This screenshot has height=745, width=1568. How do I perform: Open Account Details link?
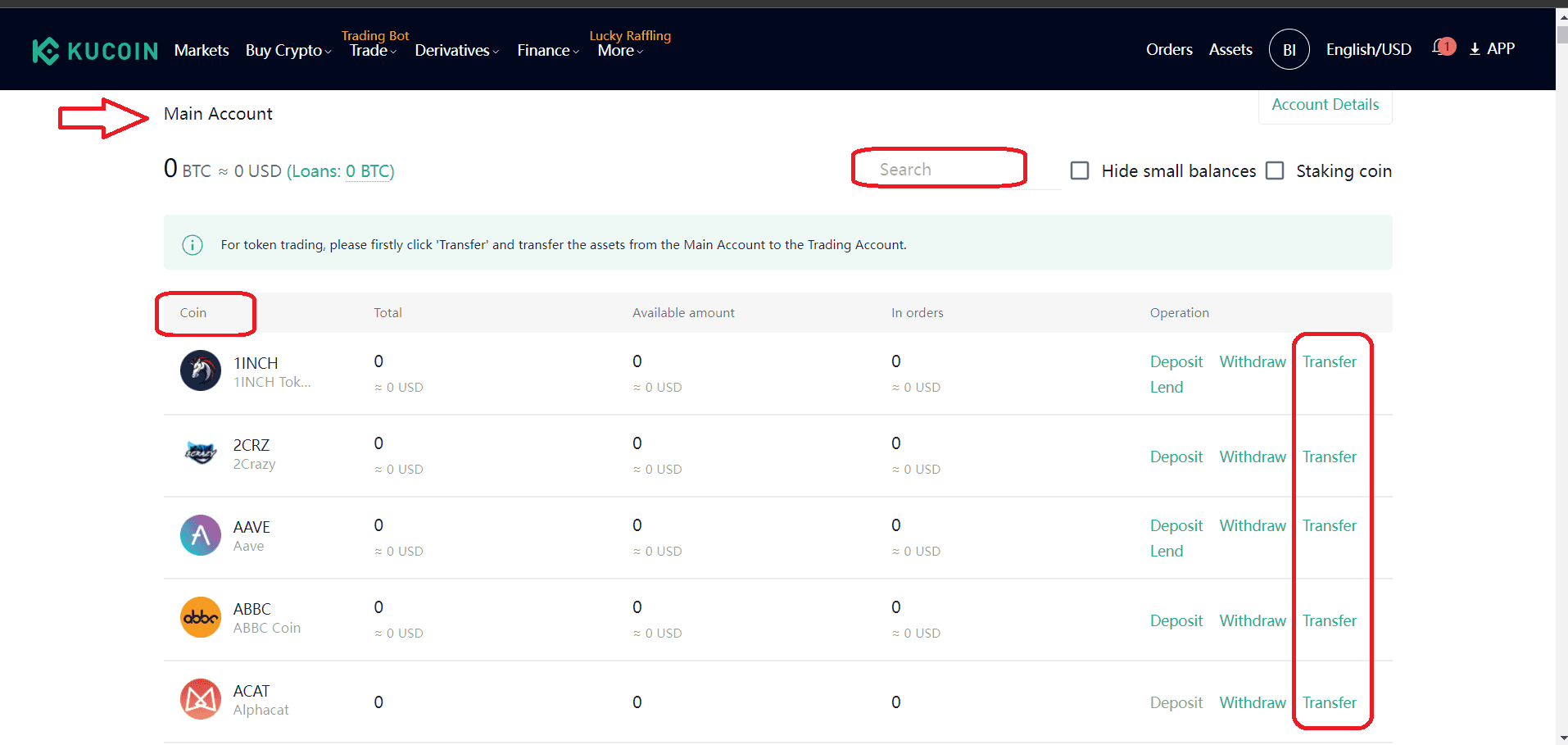tap(1325, 105)
